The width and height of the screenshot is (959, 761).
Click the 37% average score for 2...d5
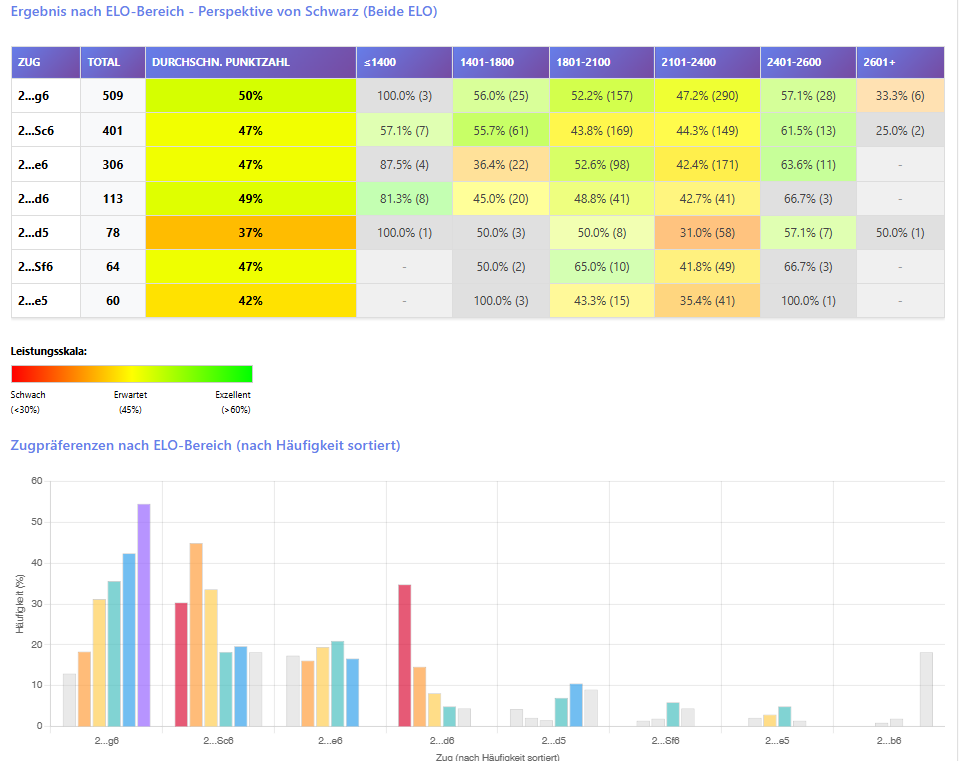coord(250,233)
